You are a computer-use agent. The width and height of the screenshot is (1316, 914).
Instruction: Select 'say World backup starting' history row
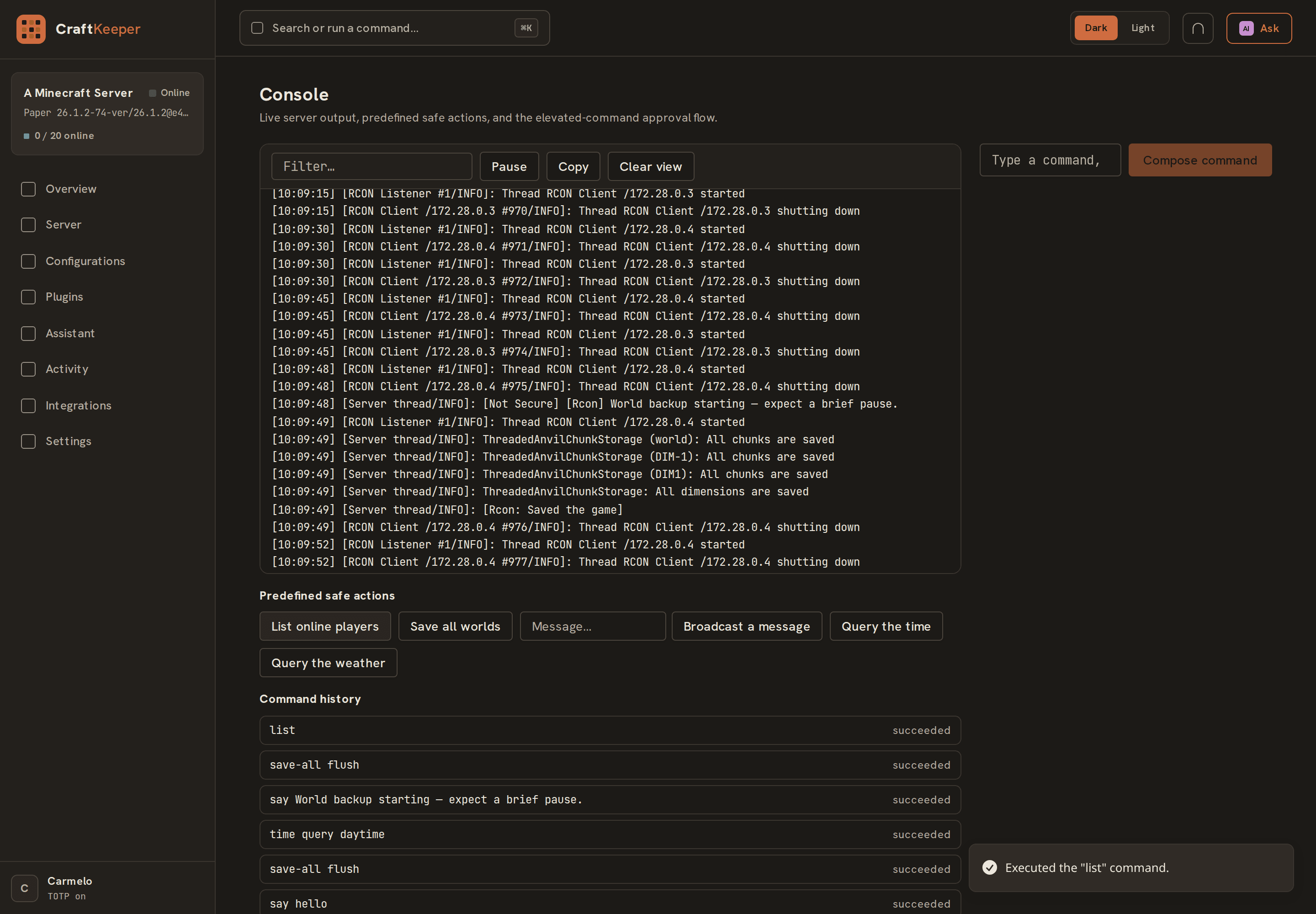610,799
